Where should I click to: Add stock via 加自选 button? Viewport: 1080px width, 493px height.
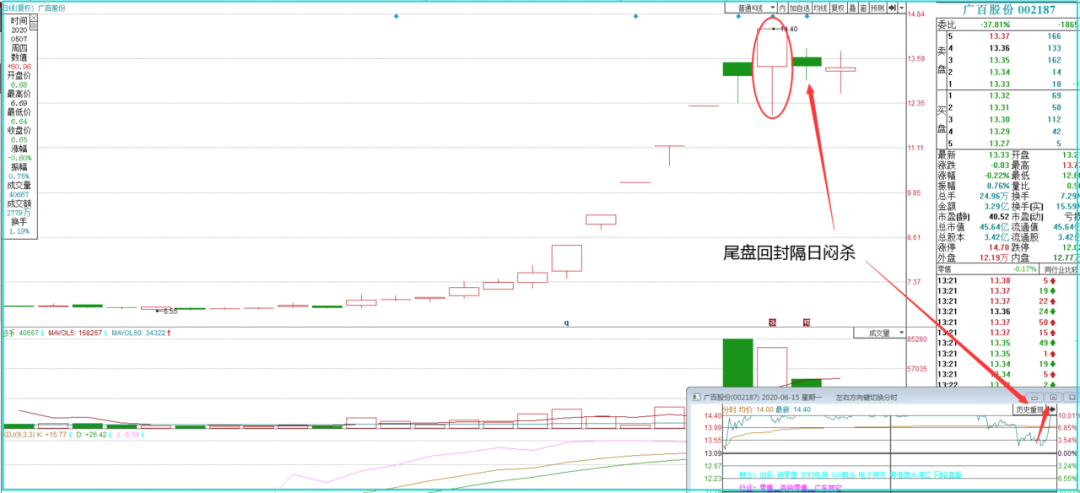click(800, 8)
